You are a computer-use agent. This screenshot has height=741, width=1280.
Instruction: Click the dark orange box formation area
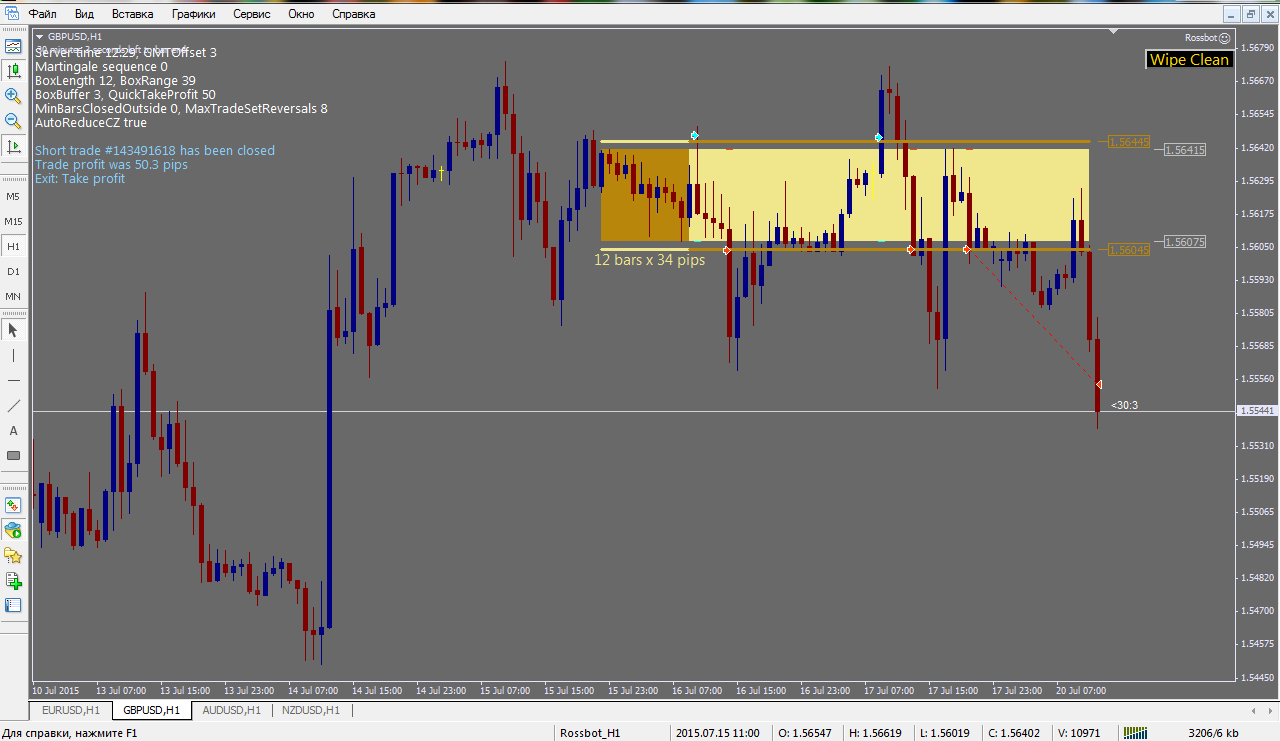tap(645, 195)
